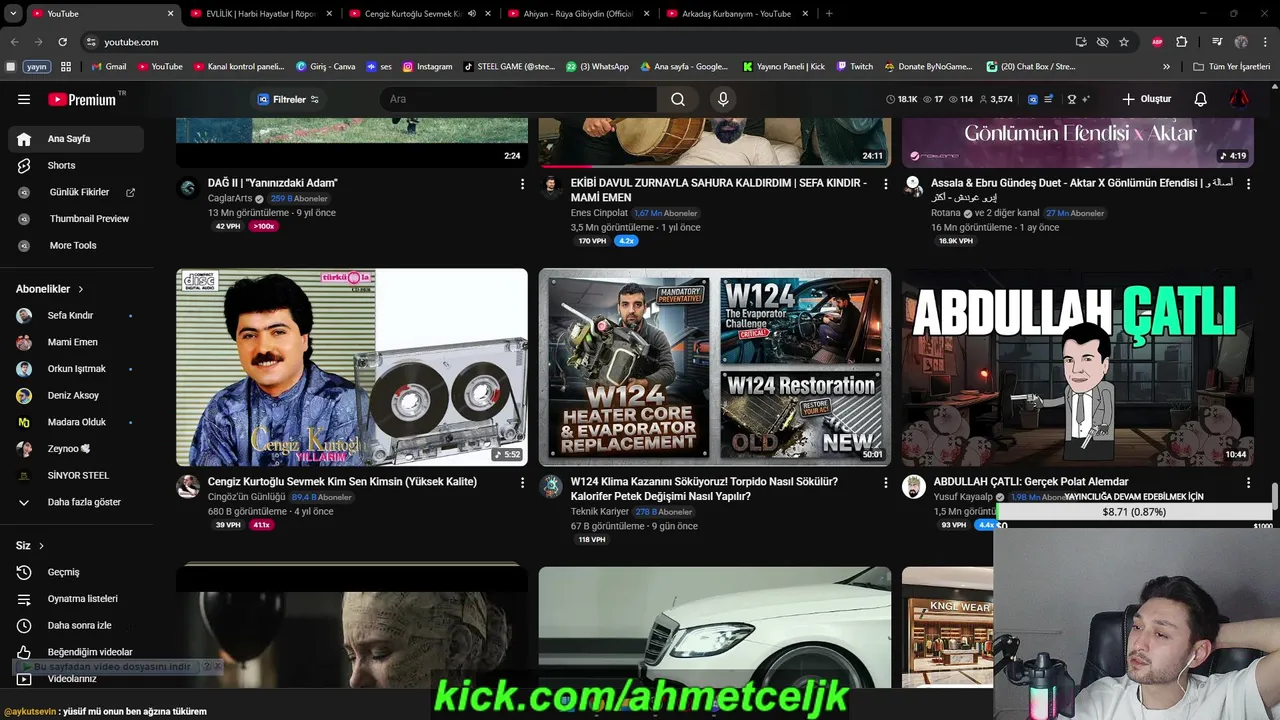Play the W124 Heater Core thumbnail video
Image resolution: width=1280 pixels, height=720 pixels.
(x=715, y=367)
